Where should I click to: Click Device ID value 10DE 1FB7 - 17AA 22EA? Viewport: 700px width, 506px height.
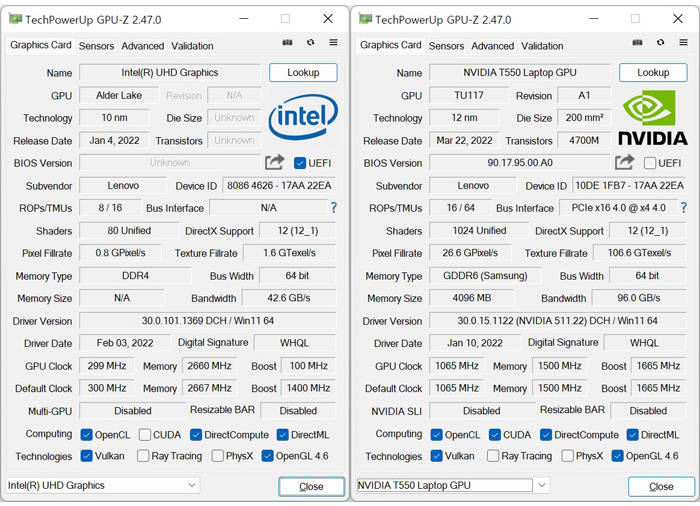point(629,185)
